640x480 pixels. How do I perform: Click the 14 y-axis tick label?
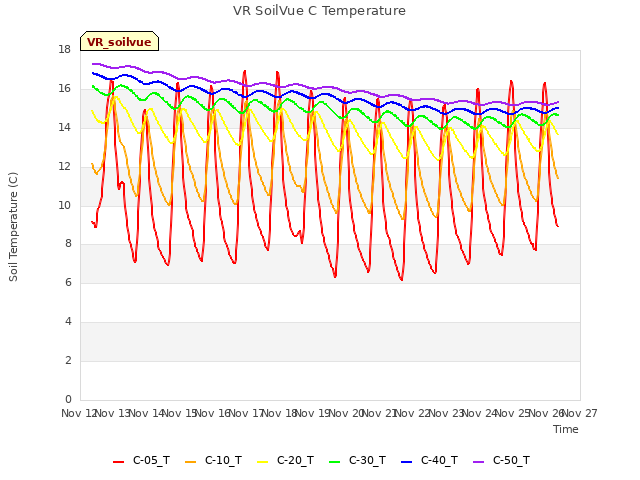64,127
